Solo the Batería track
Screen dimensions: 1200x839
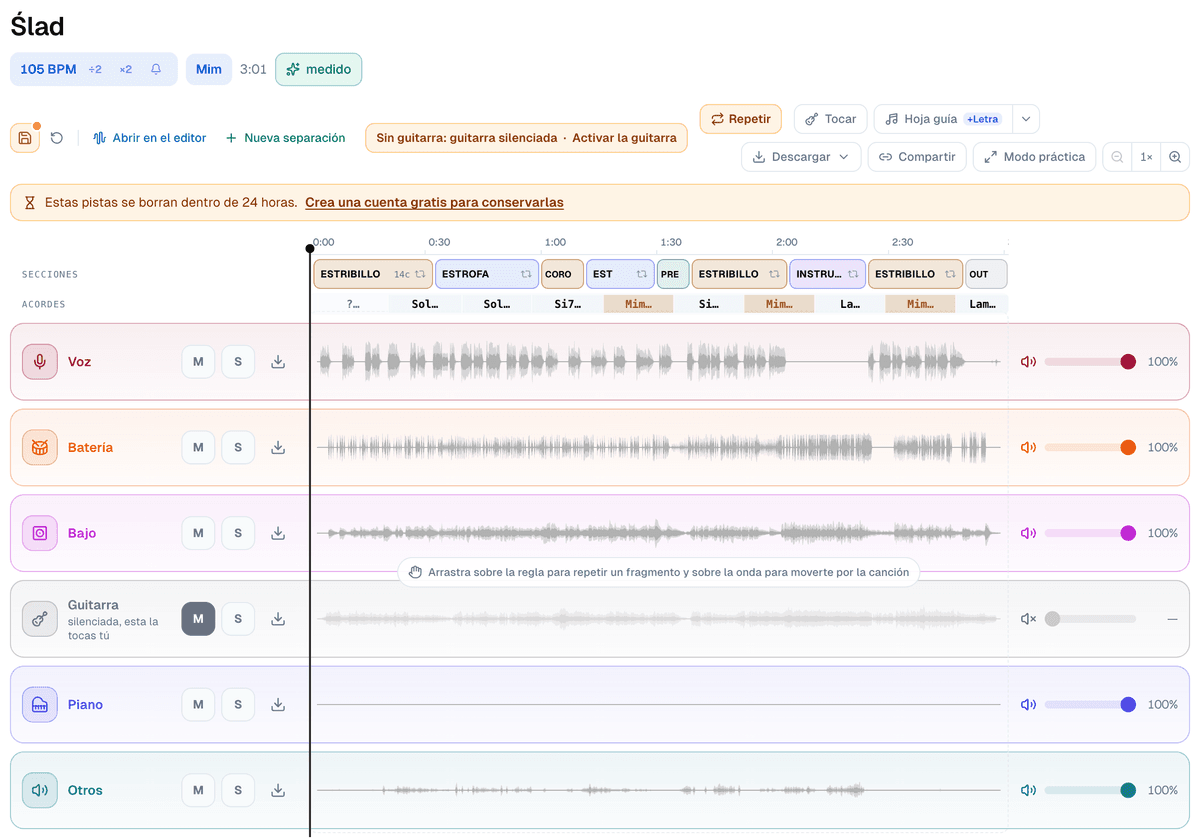coord(238,447)
